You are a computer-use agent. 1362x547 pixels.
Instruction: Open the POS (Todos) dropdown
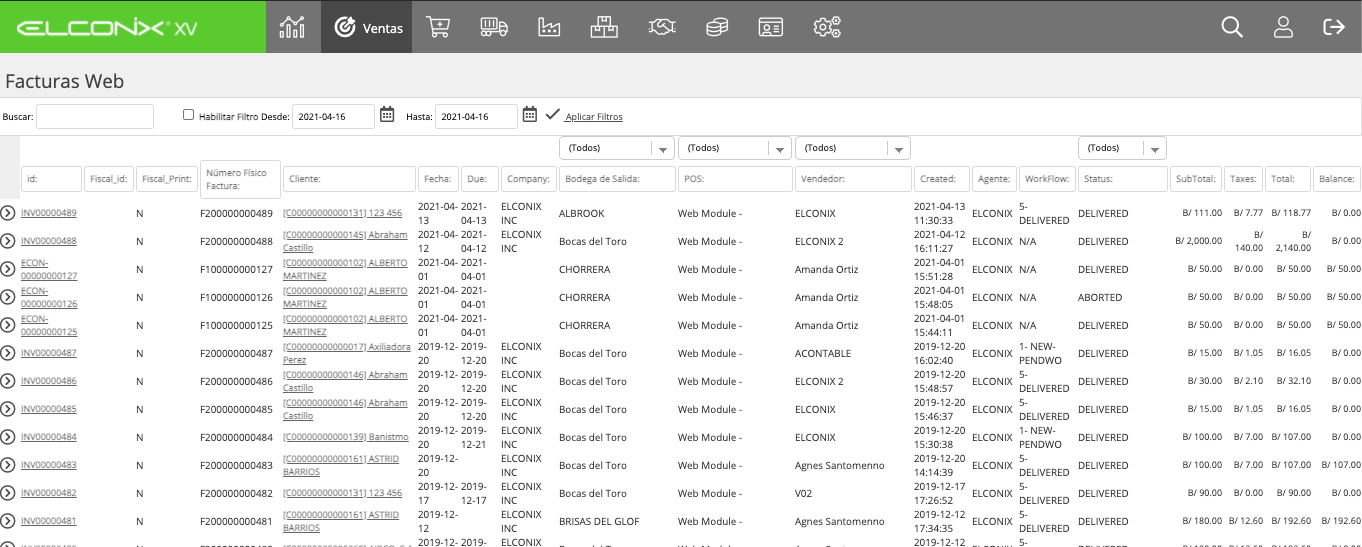(x=735, y=148)
